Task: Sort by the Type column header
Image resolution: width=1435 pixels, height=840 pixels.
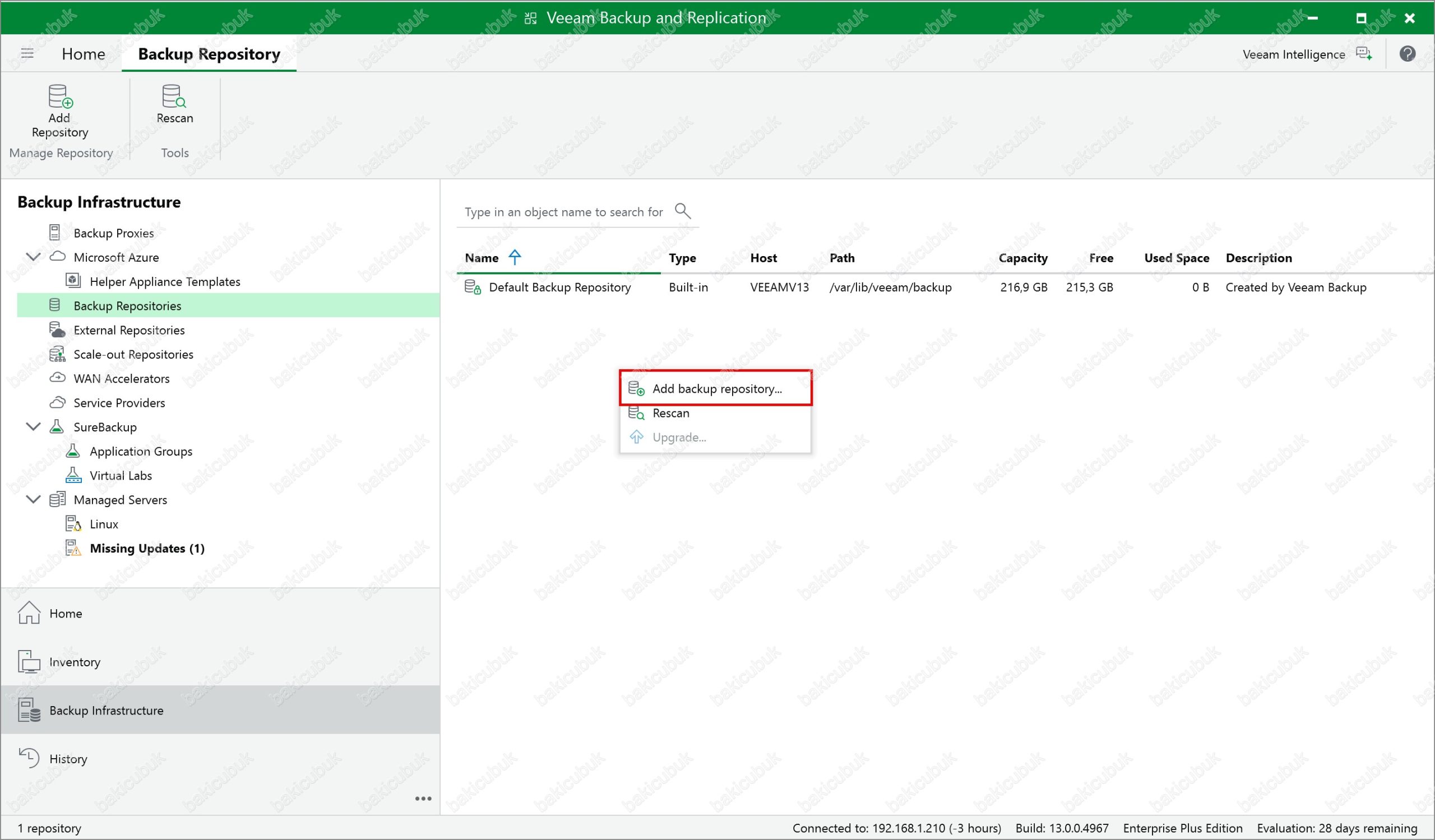Action: click(682, 258)
